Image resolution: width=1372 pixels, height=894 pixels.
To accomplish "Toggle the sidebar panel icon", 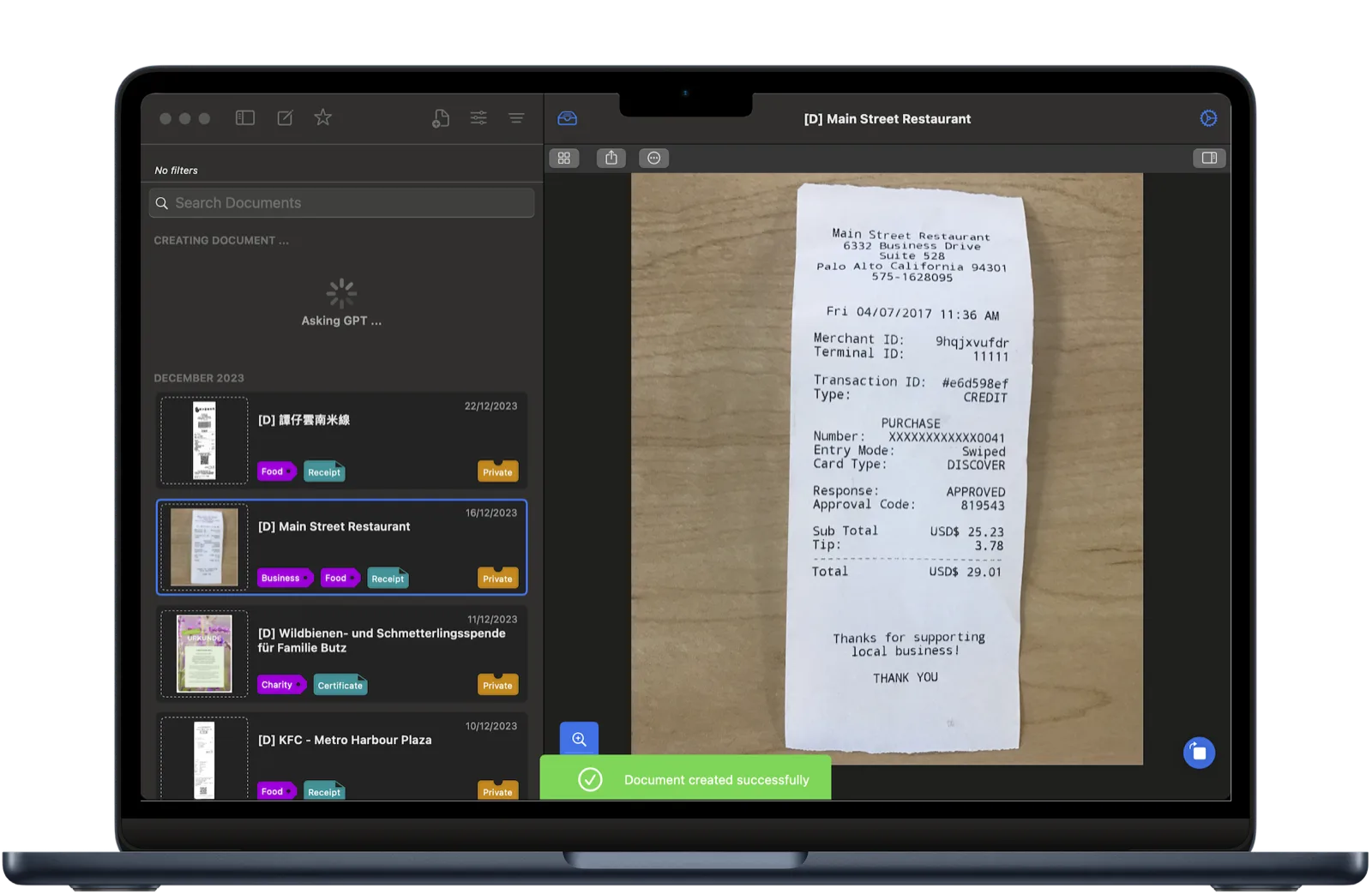I will (x=245, y=118).
